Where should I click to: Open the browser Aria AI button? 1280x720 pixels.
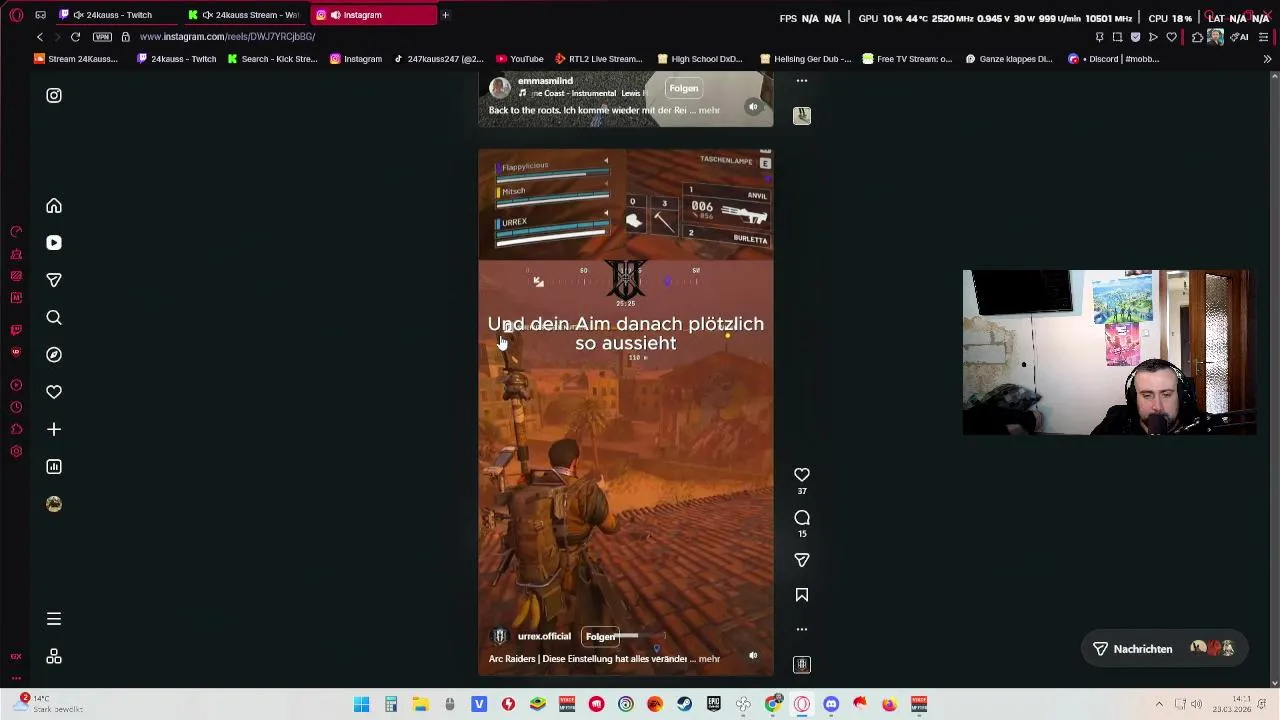point(1241,37)
